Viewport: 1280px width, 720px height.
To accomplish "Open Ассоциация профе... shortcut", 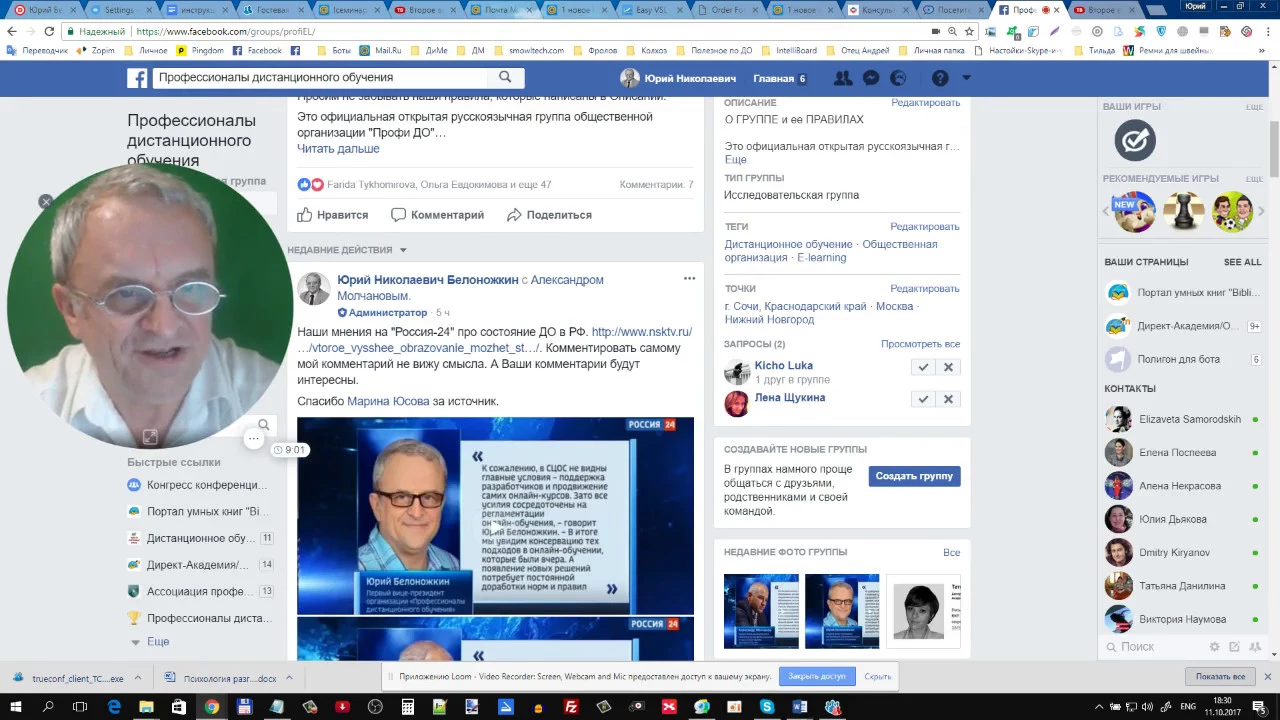I will tap(200, 591).
